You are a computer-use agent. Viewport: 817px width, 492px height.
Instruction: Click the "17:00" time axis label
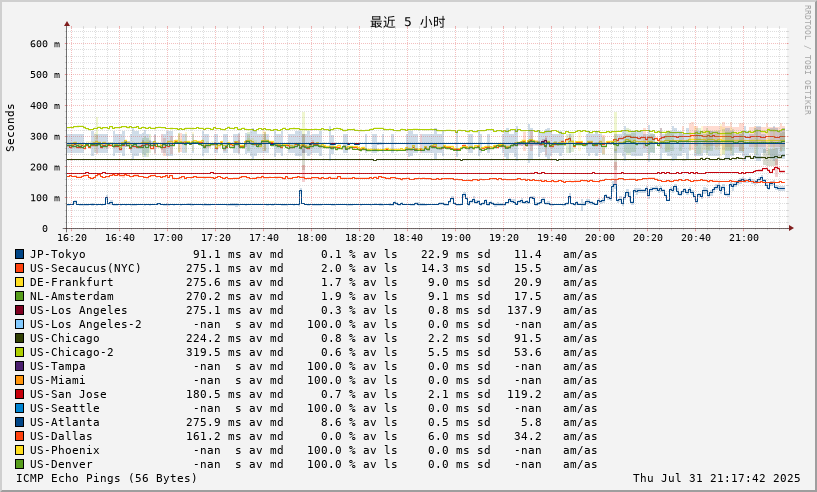click(x=168, y=238)
